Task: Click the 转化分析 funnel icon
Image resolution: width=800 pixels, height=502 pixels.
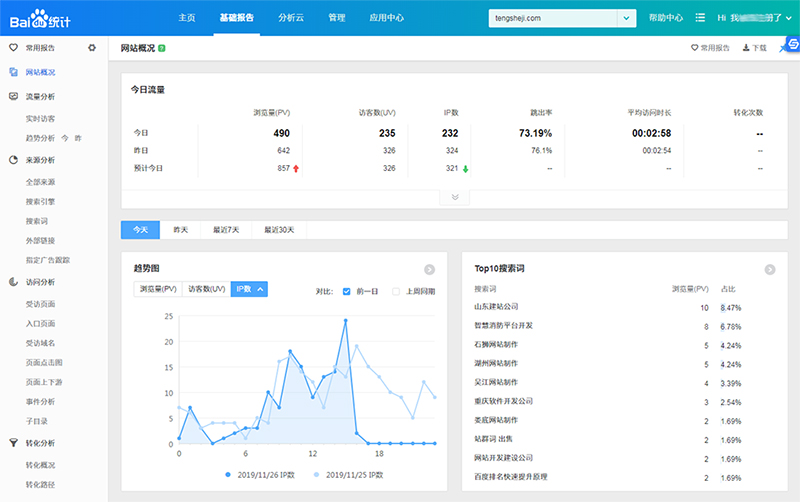Action: pos(13,443)
